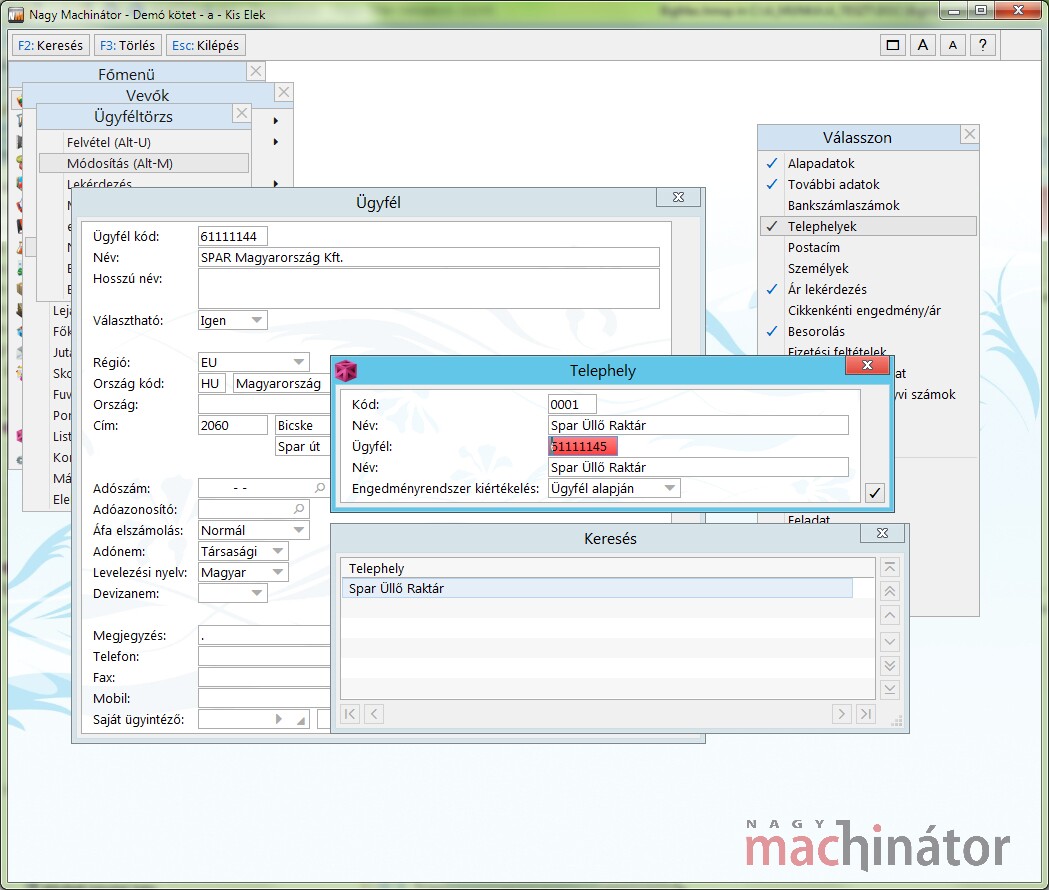Expand submenu arrow next to Felvétel
Screen dimensions: 1049x890
tap(276, 142)
